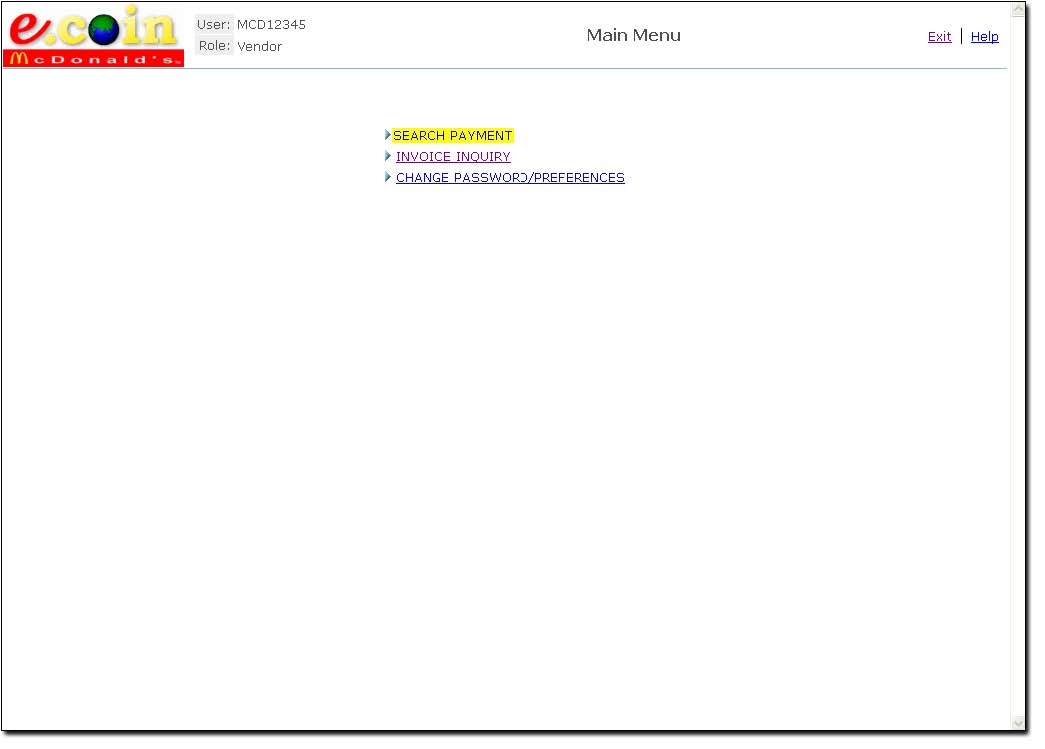This screenshot has height=749, width=1045.
Task: Click the arrow bullet beside Search Payment
Action: click(387, 135)
